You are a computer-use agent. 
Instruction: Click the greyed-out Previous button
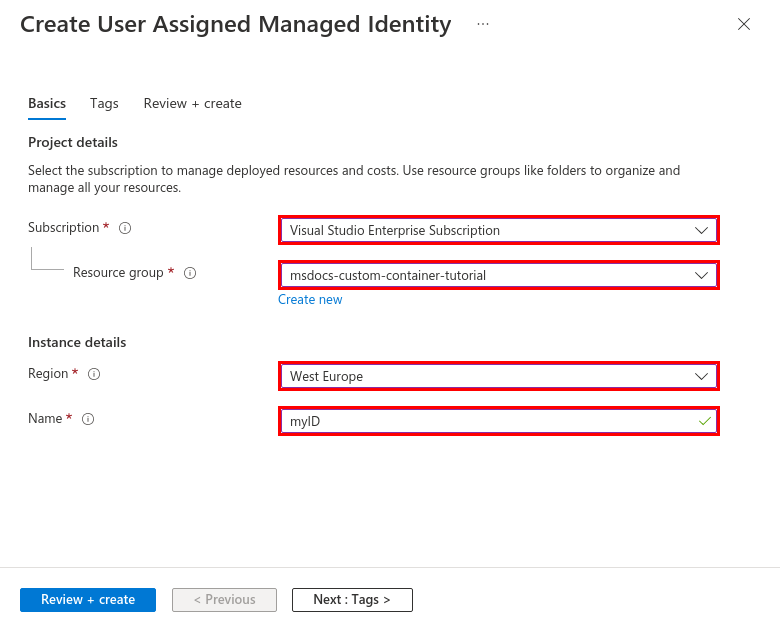point(224,600)
